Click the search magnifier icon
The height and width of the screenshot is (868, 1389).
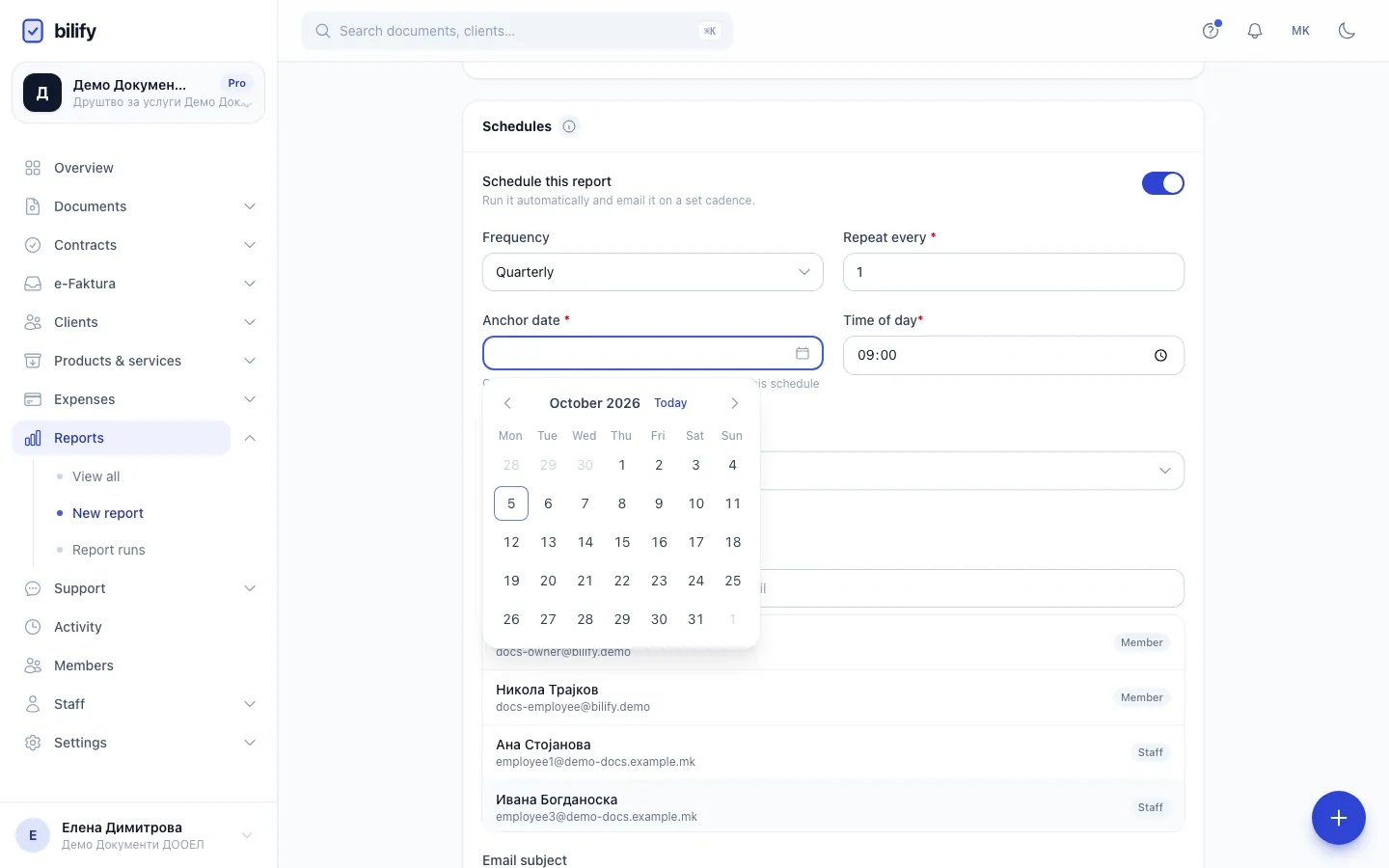coord(323,31)
